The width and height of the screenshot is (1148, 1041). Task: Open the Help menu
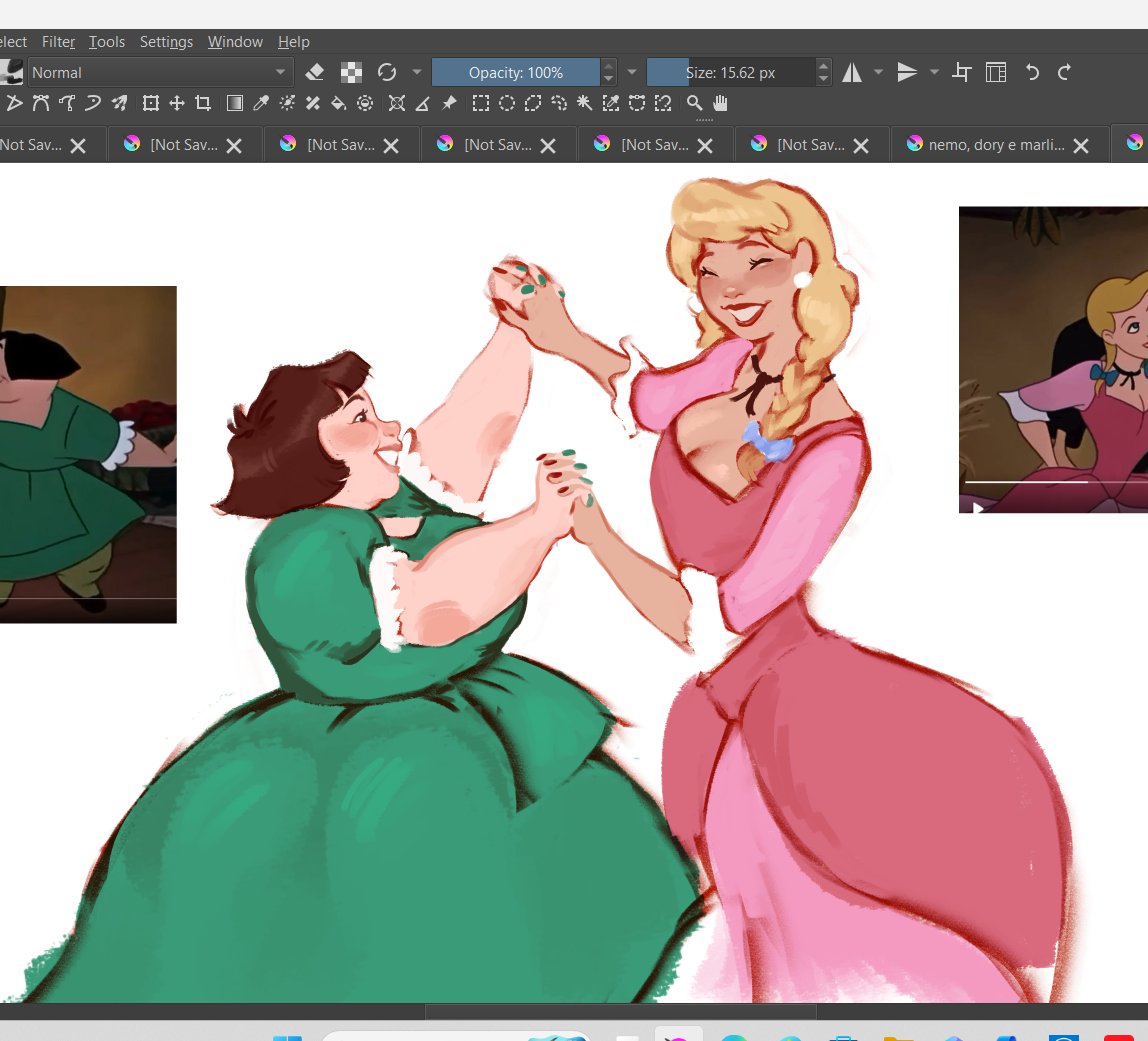click(294, 42)
